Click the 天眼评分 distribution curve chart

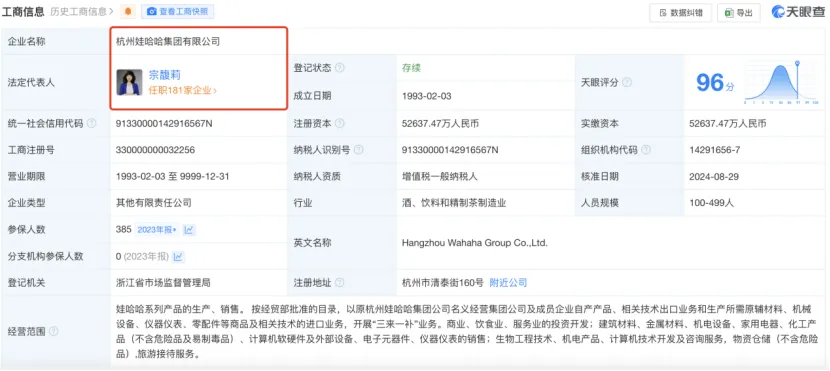[x=781, y=82]
